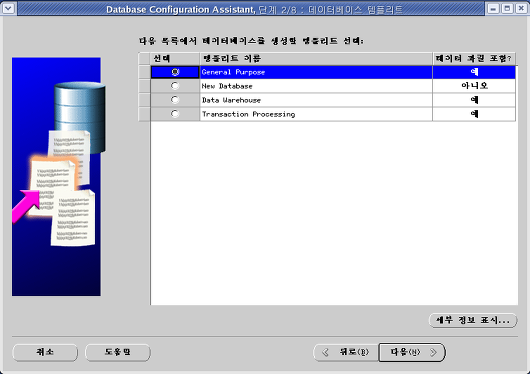Click the row header beside General Purpose
This screenshot has width=530, height=374.
click(144, 72)
